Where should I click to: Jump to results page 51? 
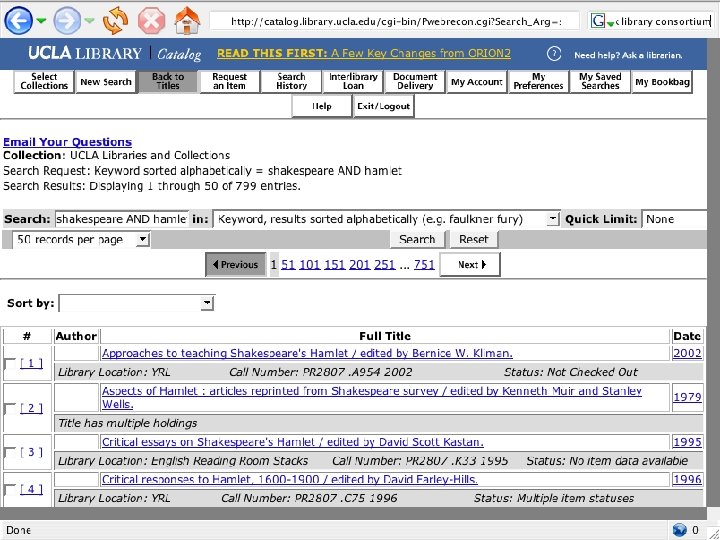[x=288, y=264]
